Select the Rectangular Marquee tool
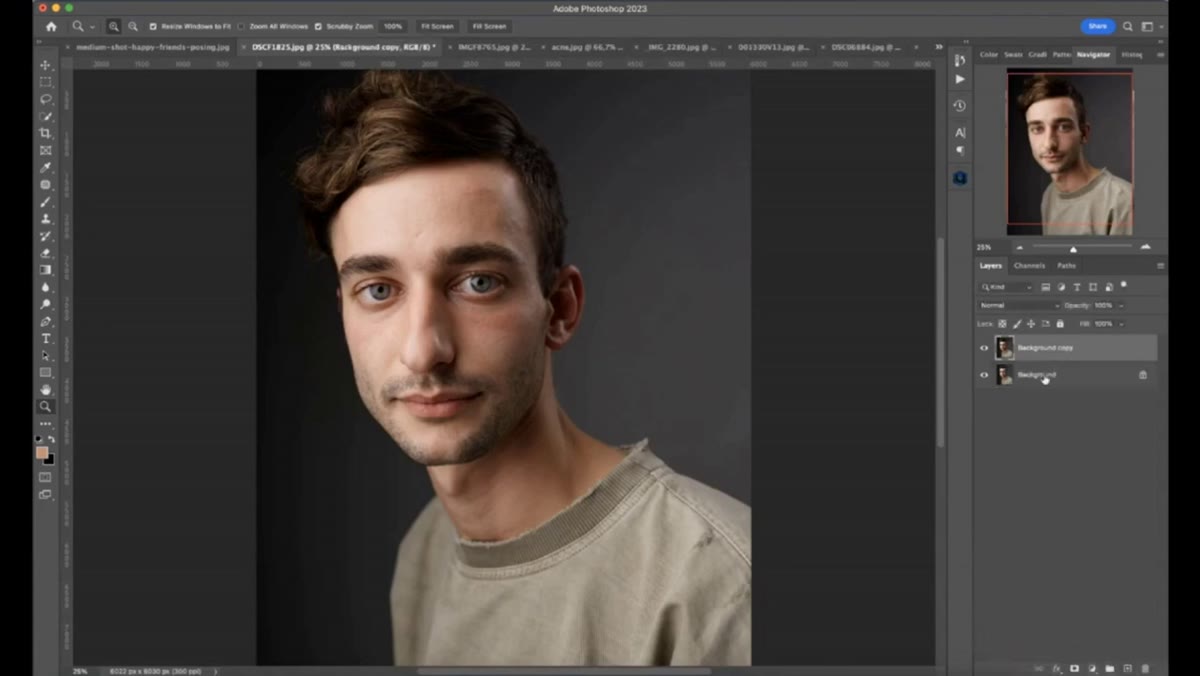Image resolution: width=1200 pixels, height=676 pixels. point(45,82)
